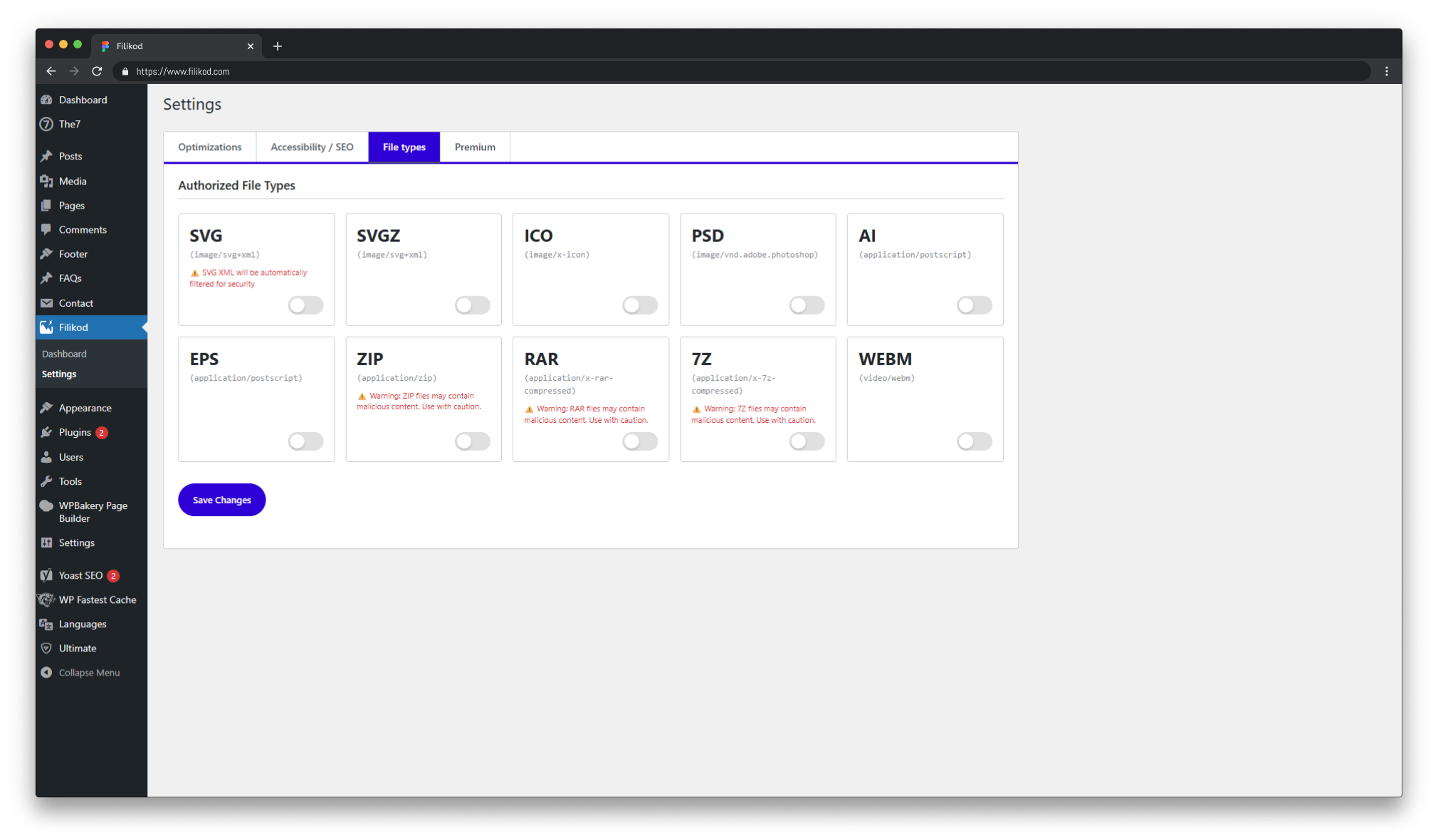Open WP Fastest Cache settings

97,599
